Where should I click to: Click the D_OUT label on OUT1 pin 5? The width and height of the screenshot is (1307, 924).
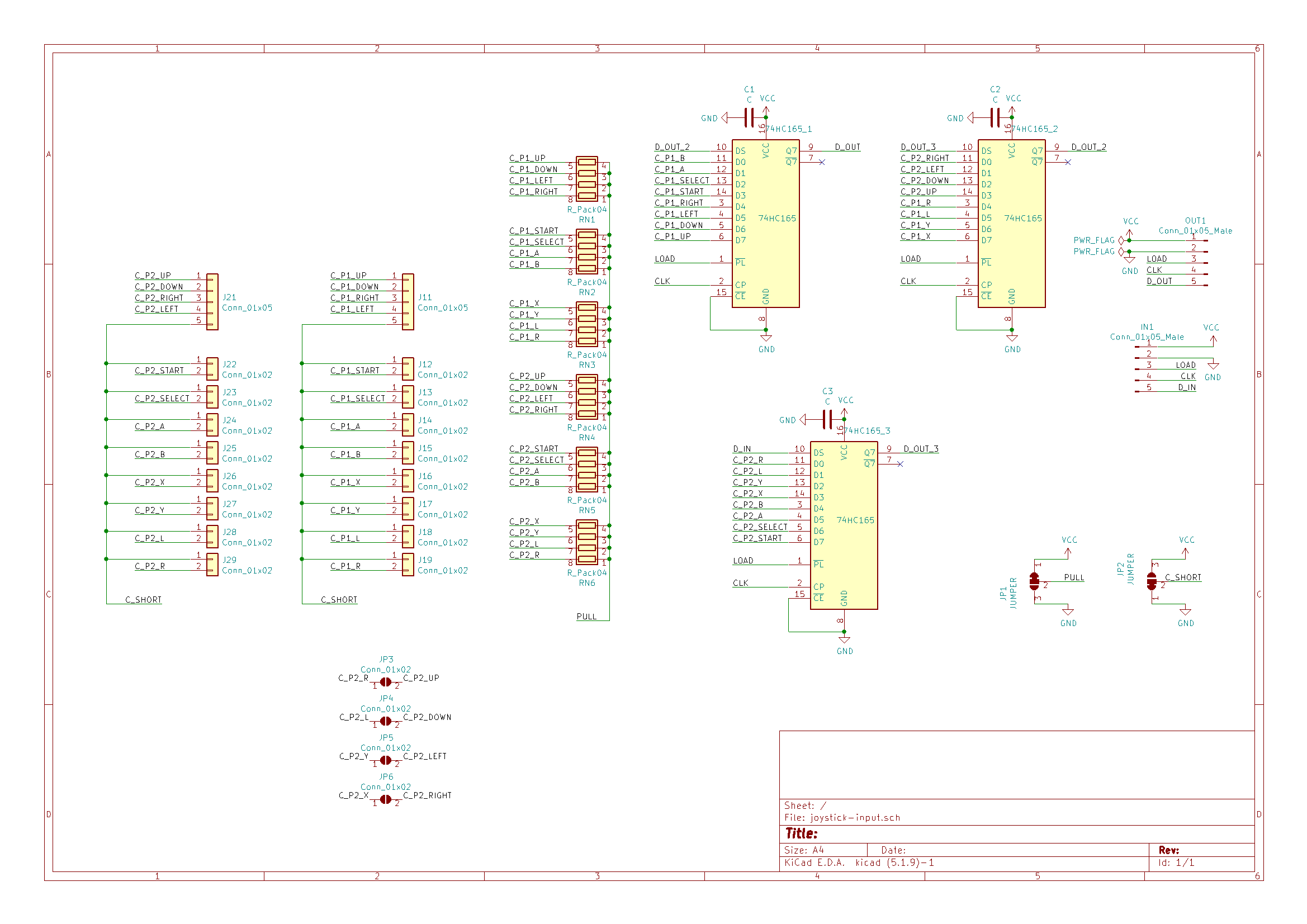[1159, 281]
